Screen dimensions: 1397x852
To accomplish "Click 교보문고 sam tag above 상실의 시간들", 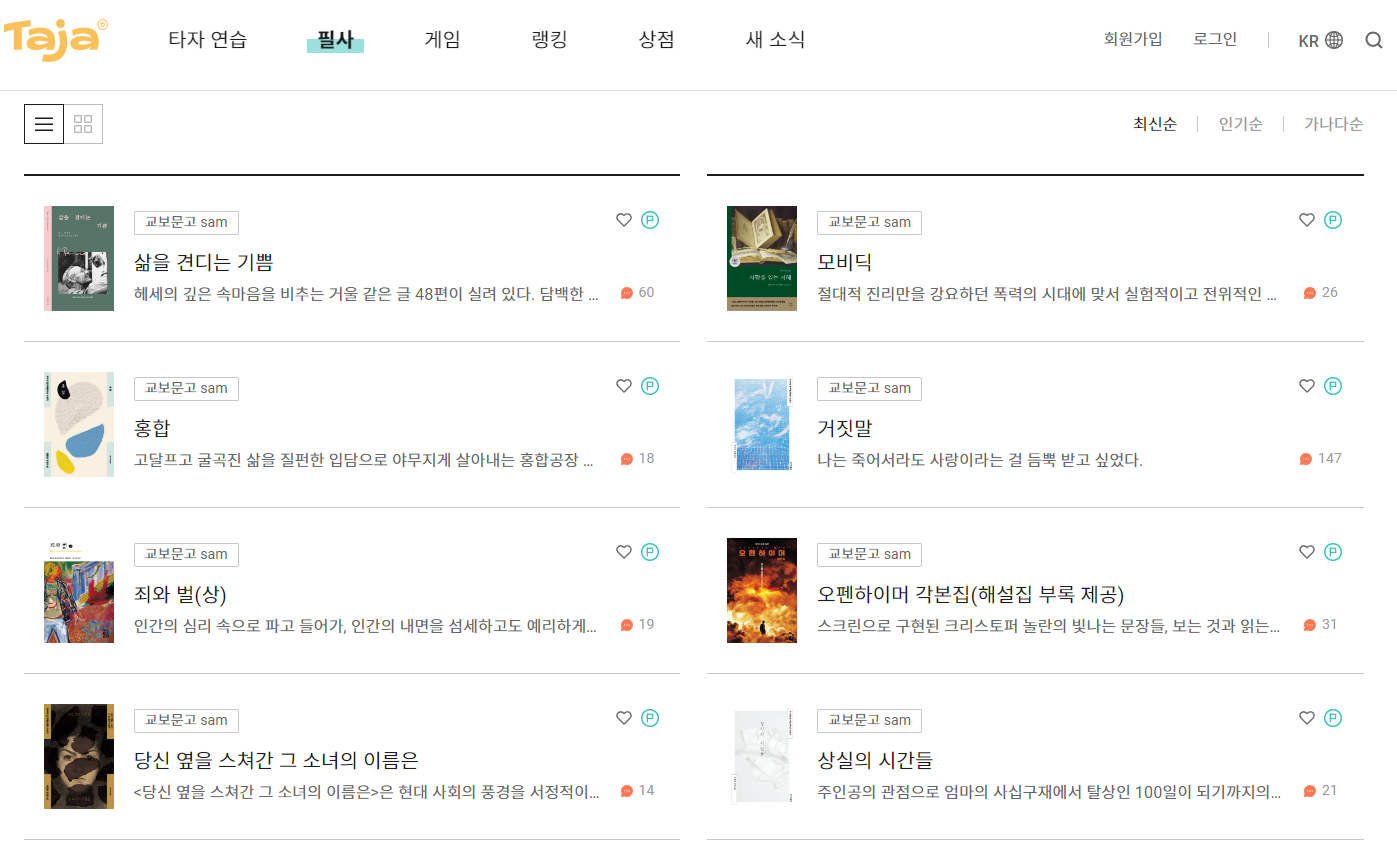I will [869, 720].
